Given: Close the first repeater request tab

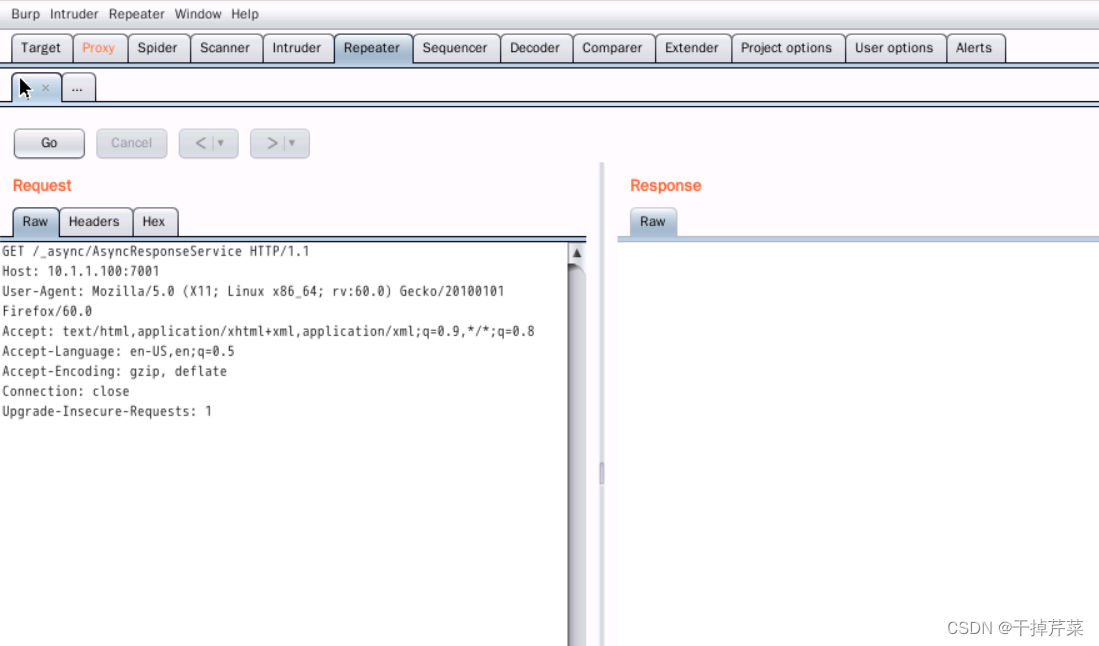Looking at the screenshot, I should pos(46,88).
